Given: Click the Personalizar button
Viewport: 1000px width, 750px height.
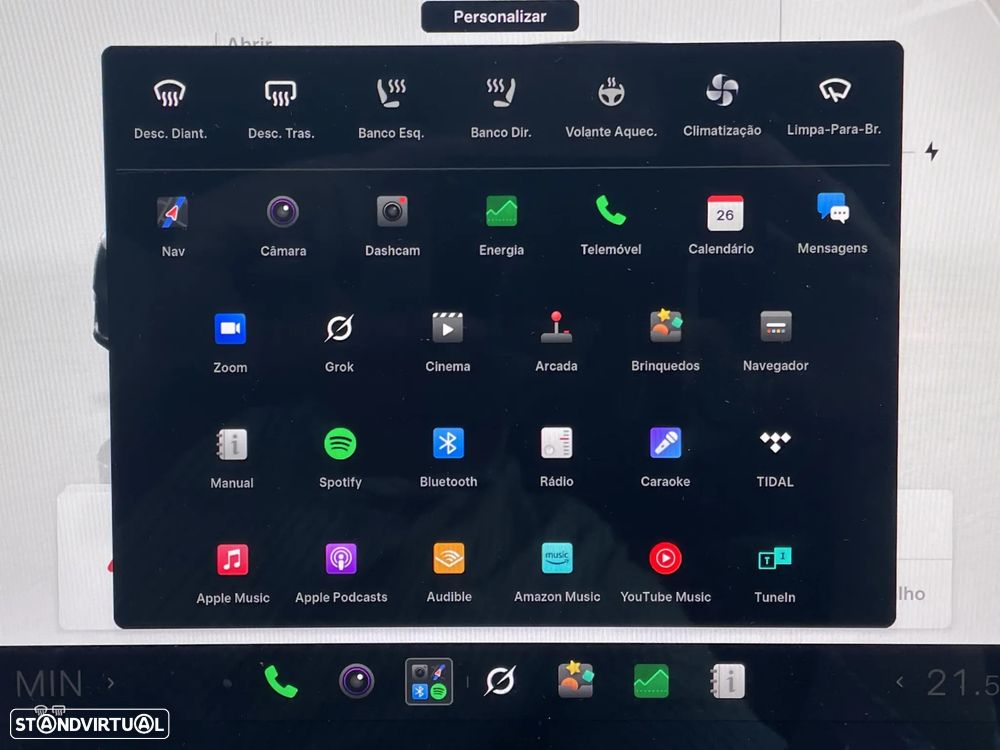Looking at the screenshot, I should coord(499,16).
